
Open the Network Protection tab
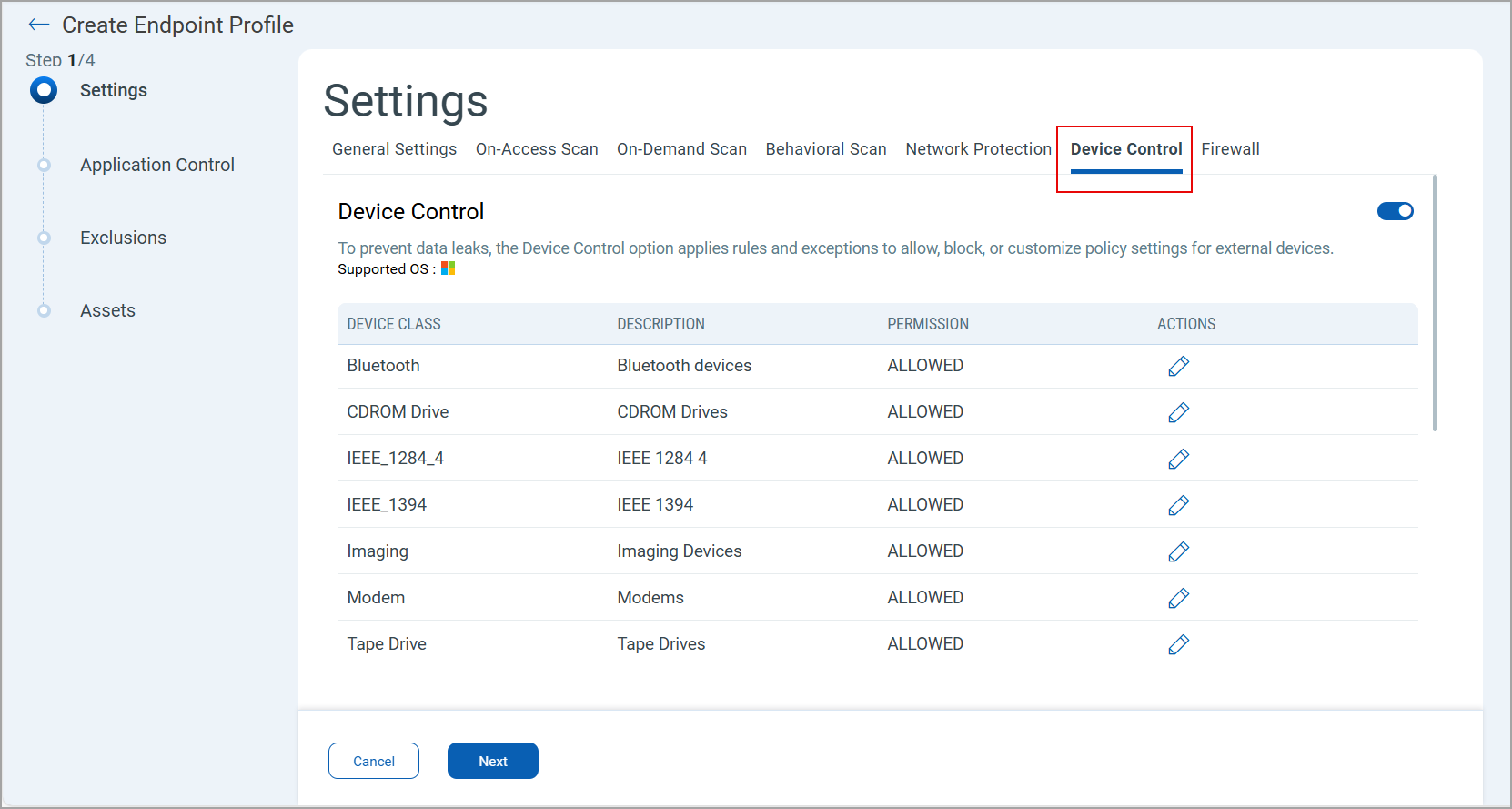tap(978, 149)
